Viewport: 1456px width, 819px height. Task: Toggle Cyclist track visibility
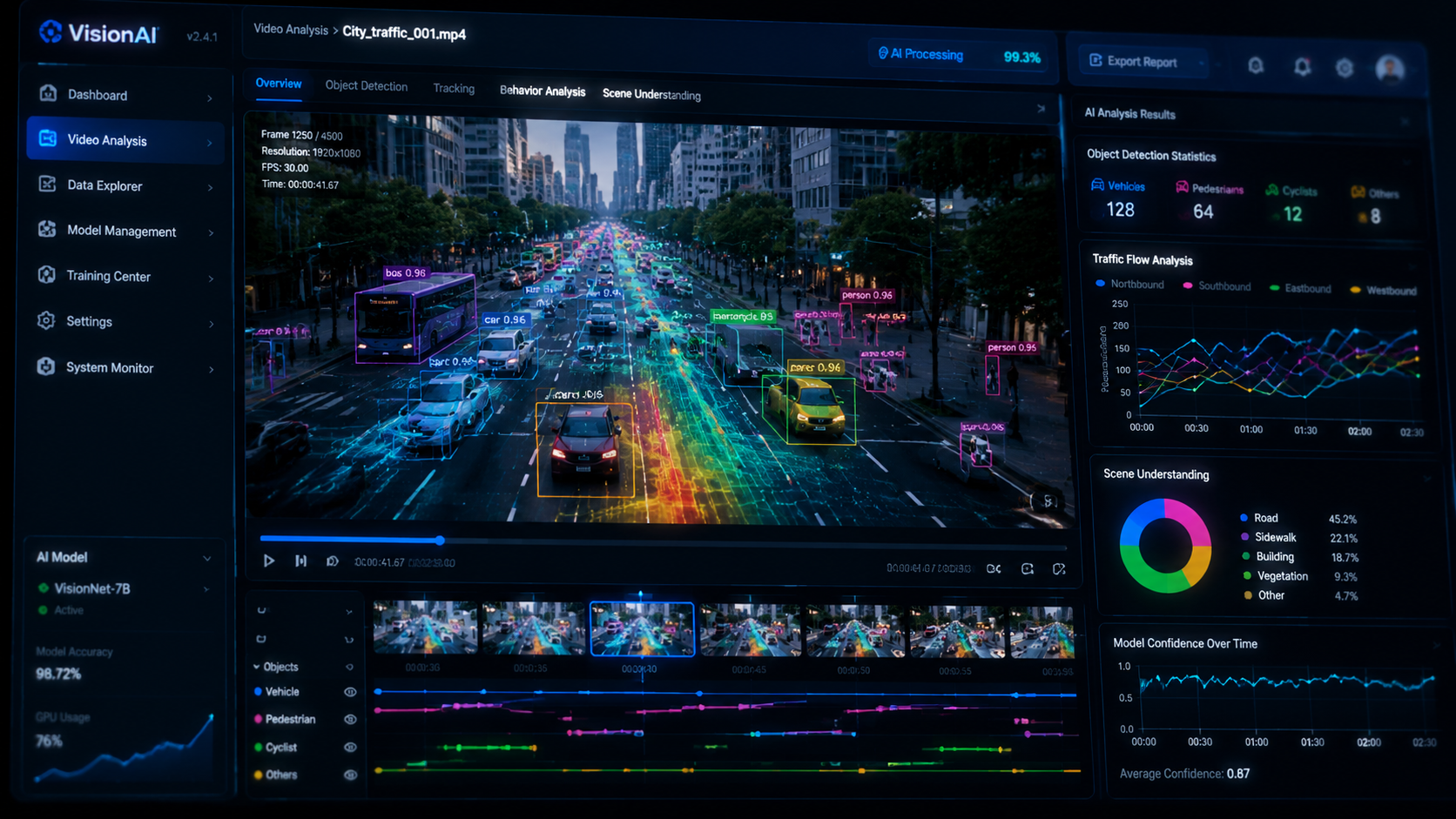tap(350, 747)
